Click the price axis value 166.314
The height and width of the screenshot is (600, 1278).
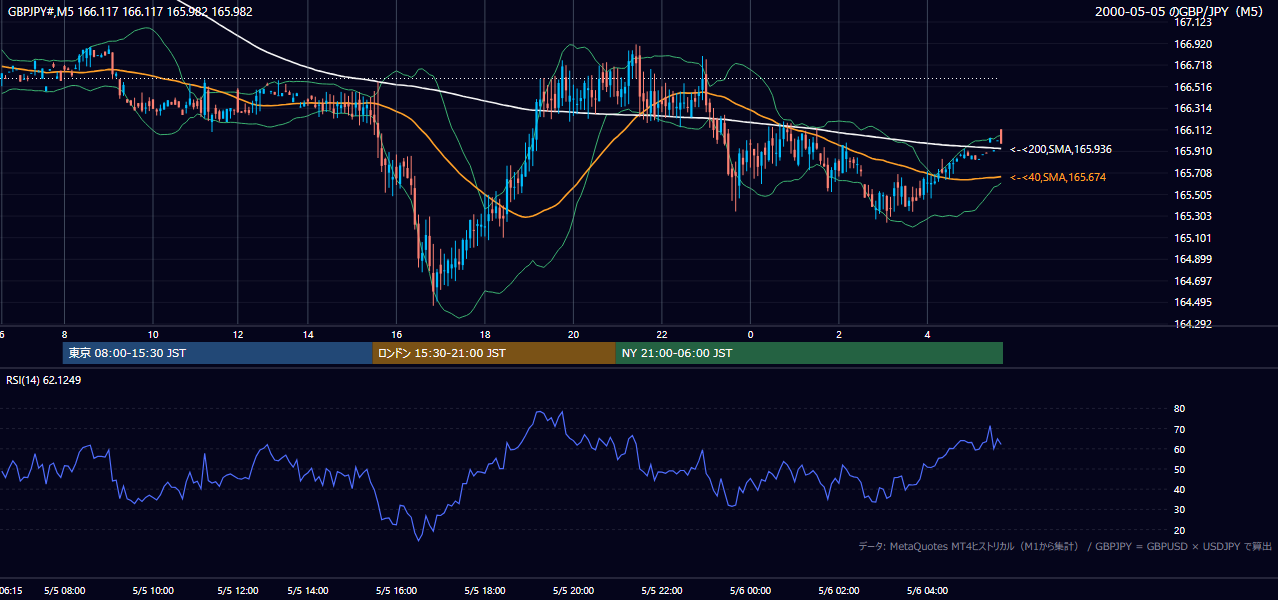(x=1193, y=108)
